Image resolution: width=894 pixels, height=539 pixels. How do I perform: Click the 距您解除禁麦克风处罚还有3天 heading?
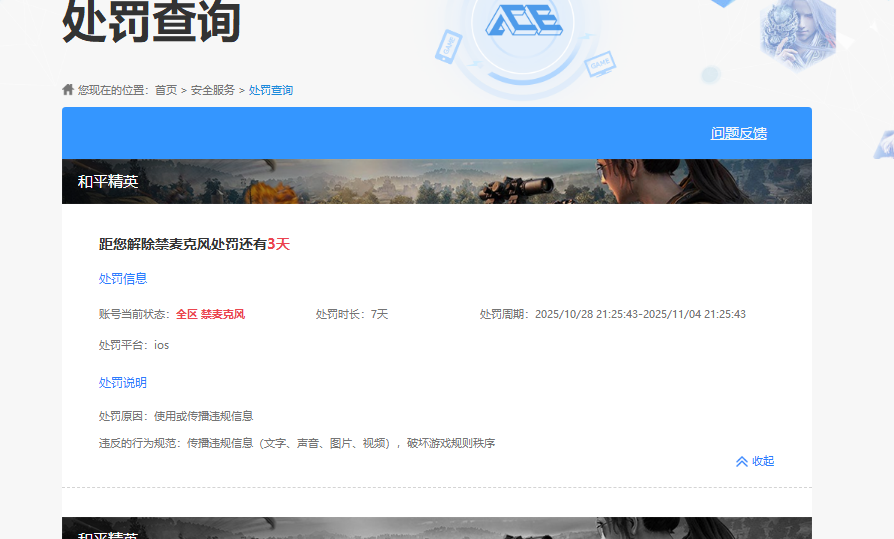coord(194,244)
